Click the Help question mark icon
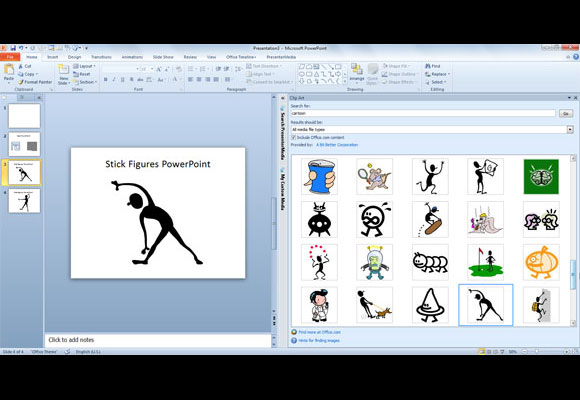Image resolution: width=580 pixels, height=400 pixels. pos(576,57)
